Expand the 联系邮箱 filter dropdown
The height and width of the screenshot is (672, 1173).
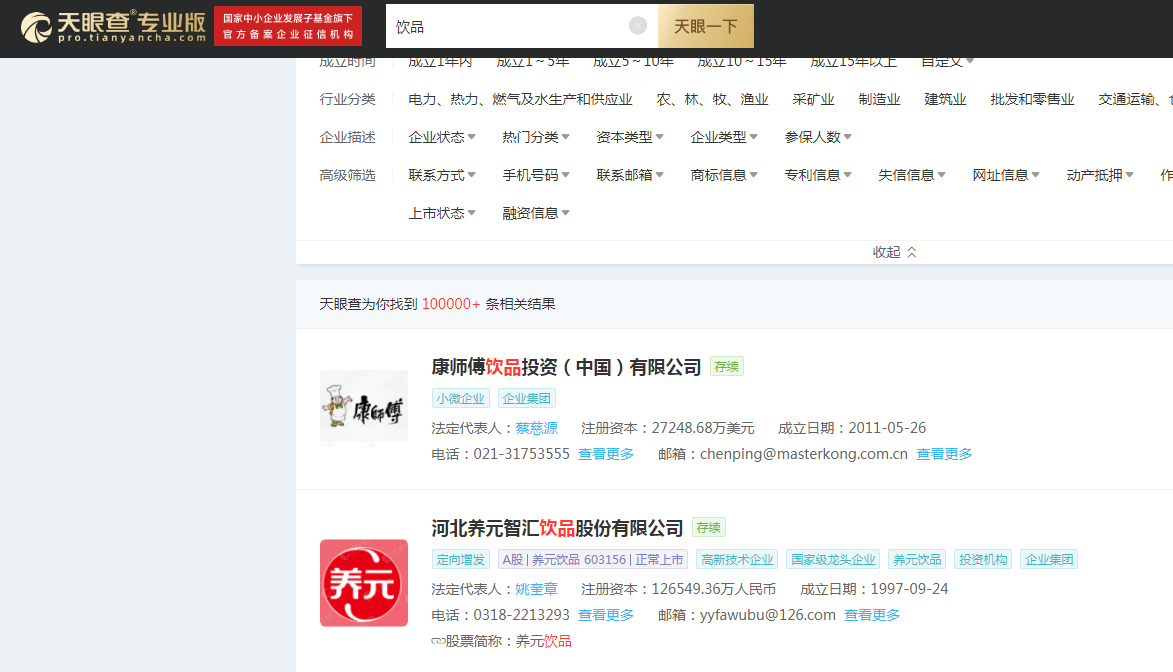click(x=629, y=175)
